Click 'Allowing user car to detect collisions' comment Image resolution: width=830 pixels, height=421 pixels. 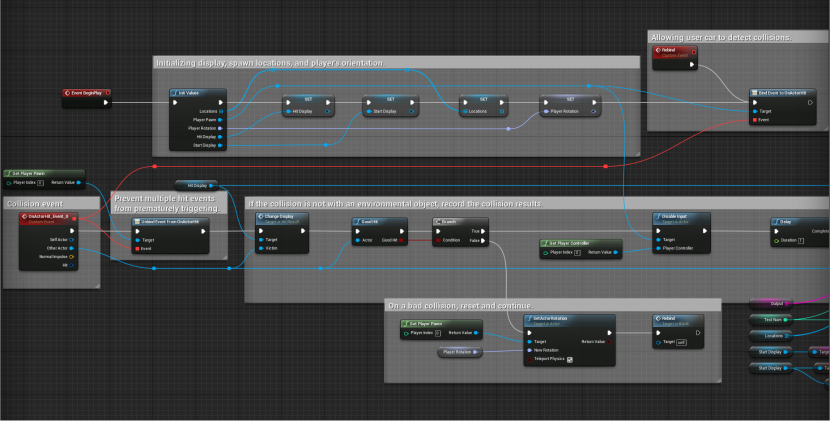pos(721,38)
